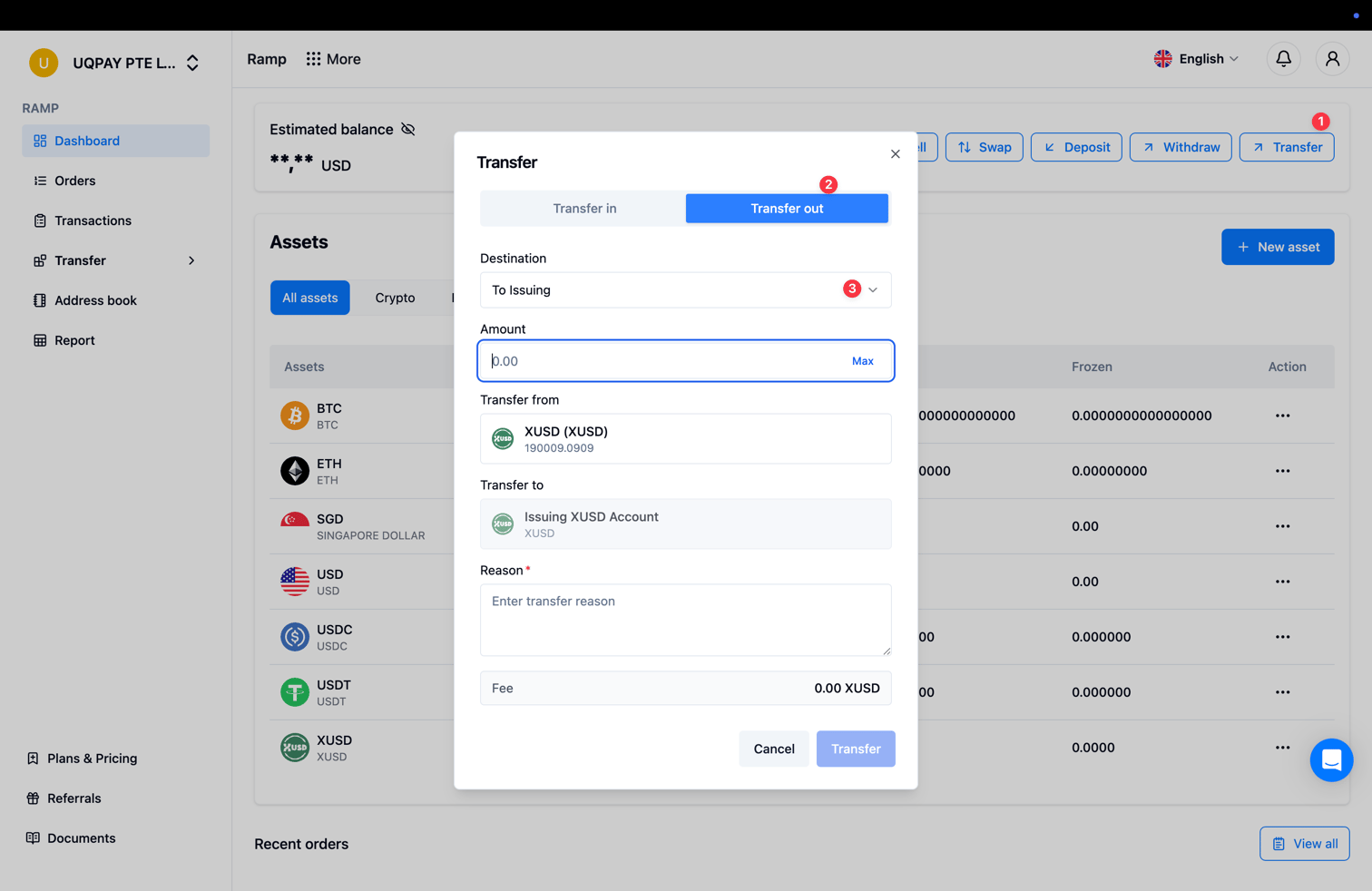Open action menu for USDC row
This screenshot has height=891, width=1372.
pos(1282,637)
